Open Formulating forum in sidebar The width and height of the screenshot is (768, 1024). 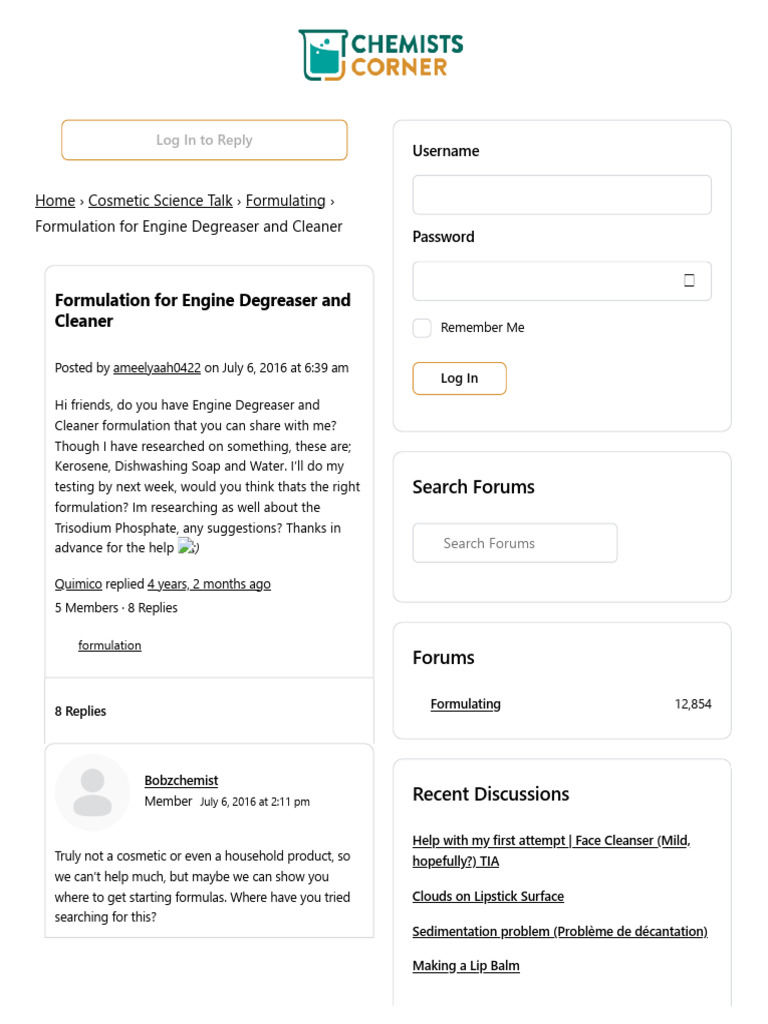pyautogui.click(x=465, y=704)
